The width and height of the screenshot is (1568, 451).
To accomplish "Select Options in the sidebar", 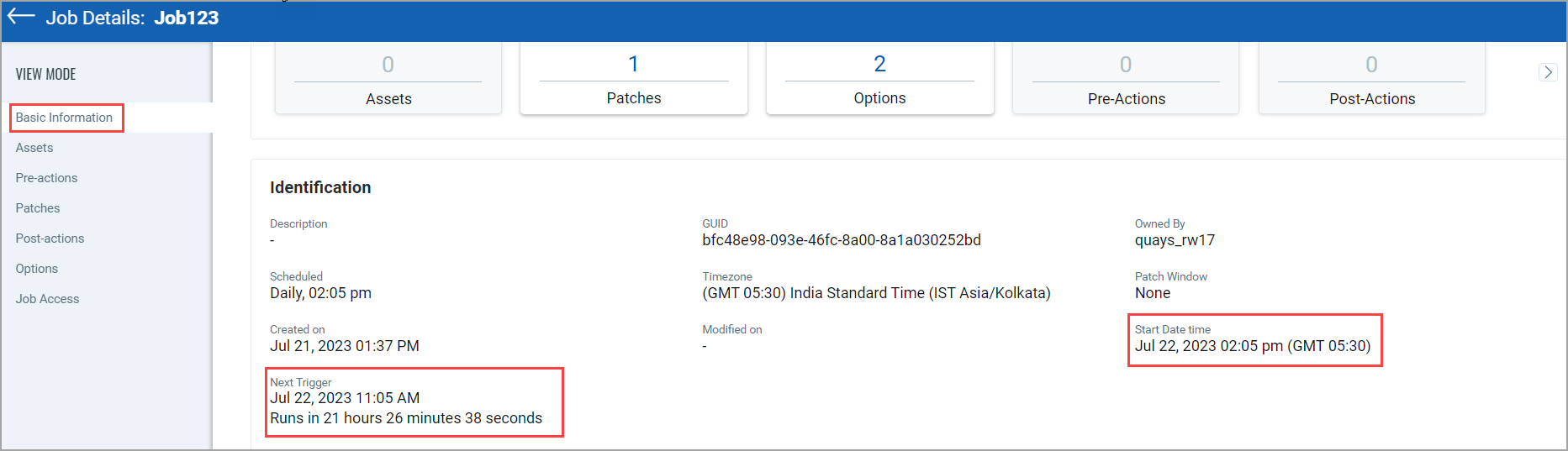I will (x=37, y=269).
